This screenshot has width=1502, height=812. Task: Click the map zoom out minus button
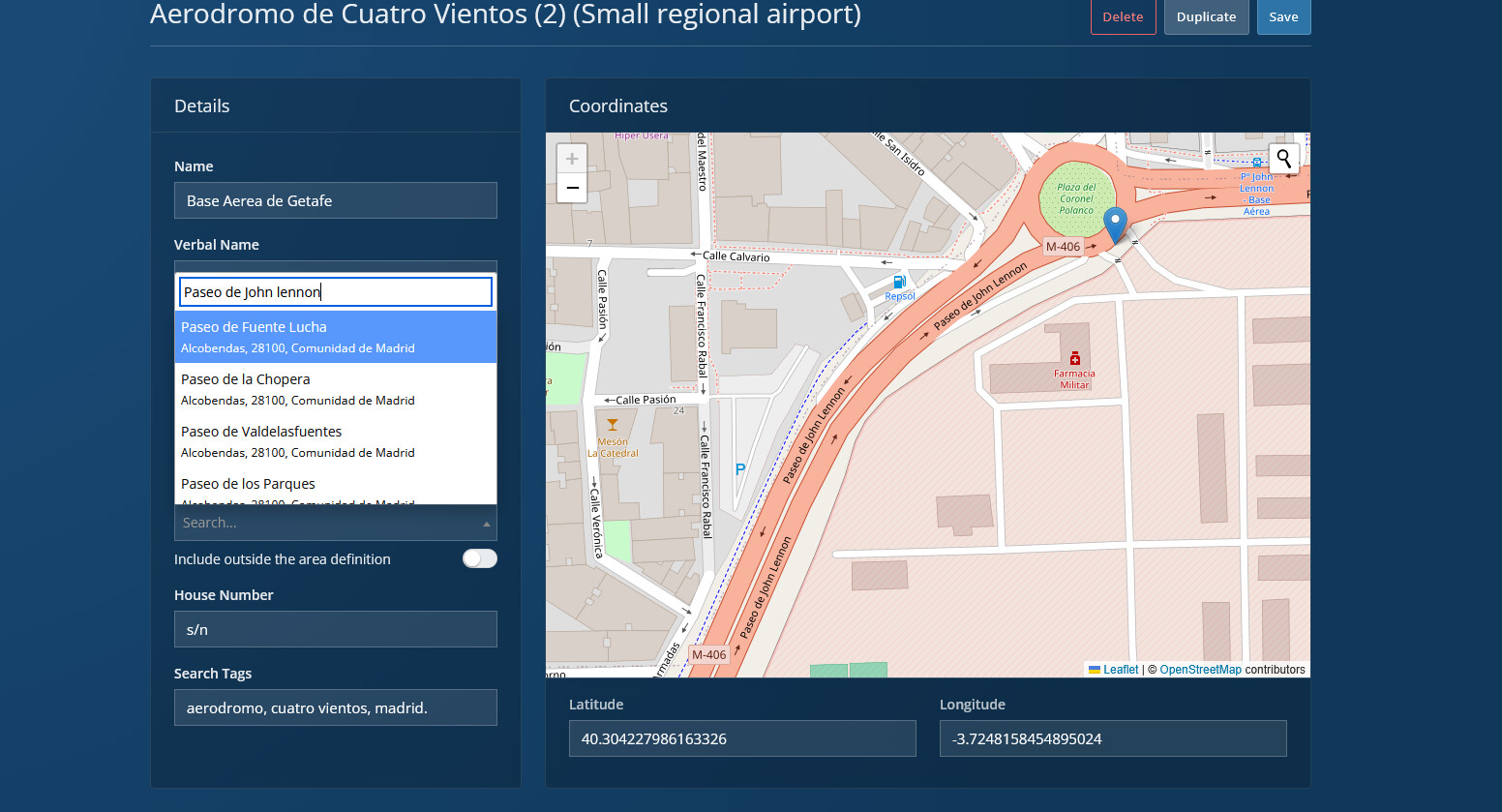coord(572,188)
